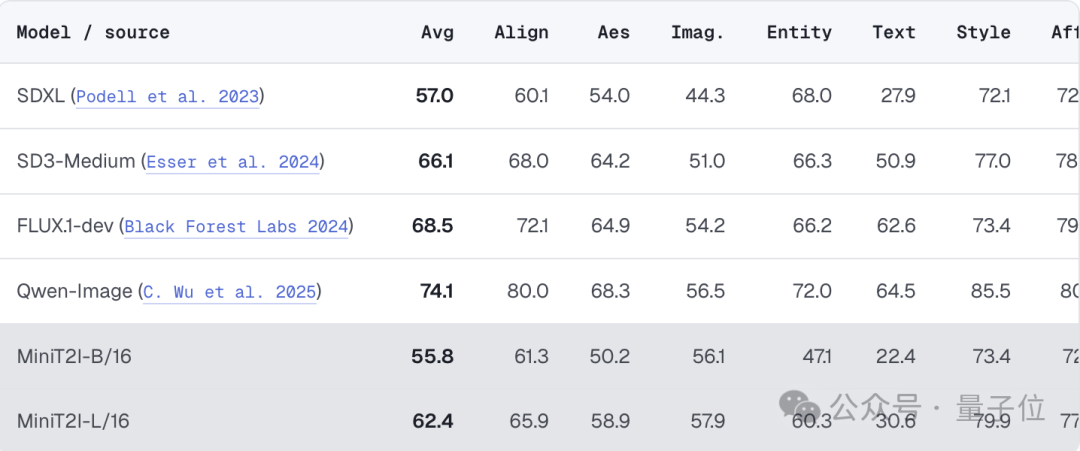Click Qwen-Image average score 74.1
This screenshot has height=451, width=1080.
[437, 291]
